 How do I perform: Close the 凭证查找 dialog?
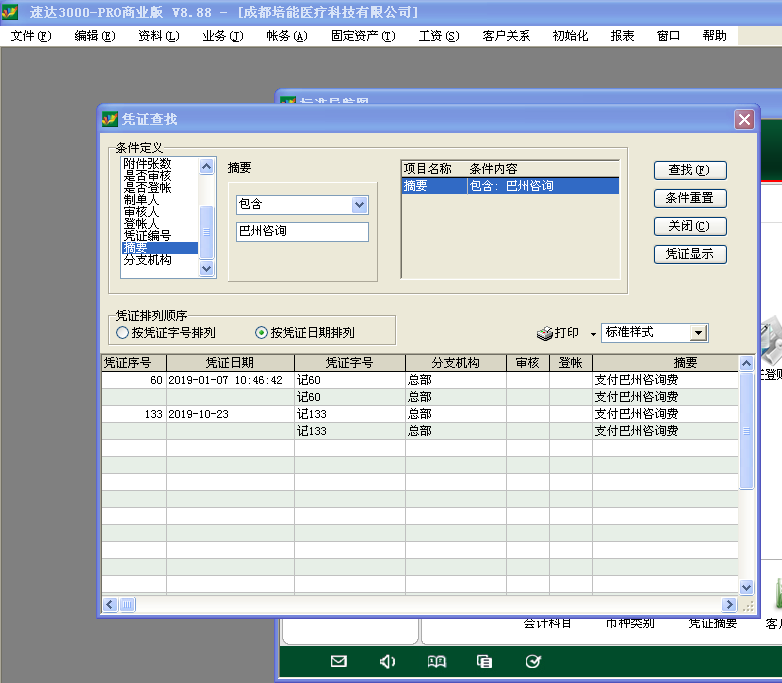click(x=744, y=120)
